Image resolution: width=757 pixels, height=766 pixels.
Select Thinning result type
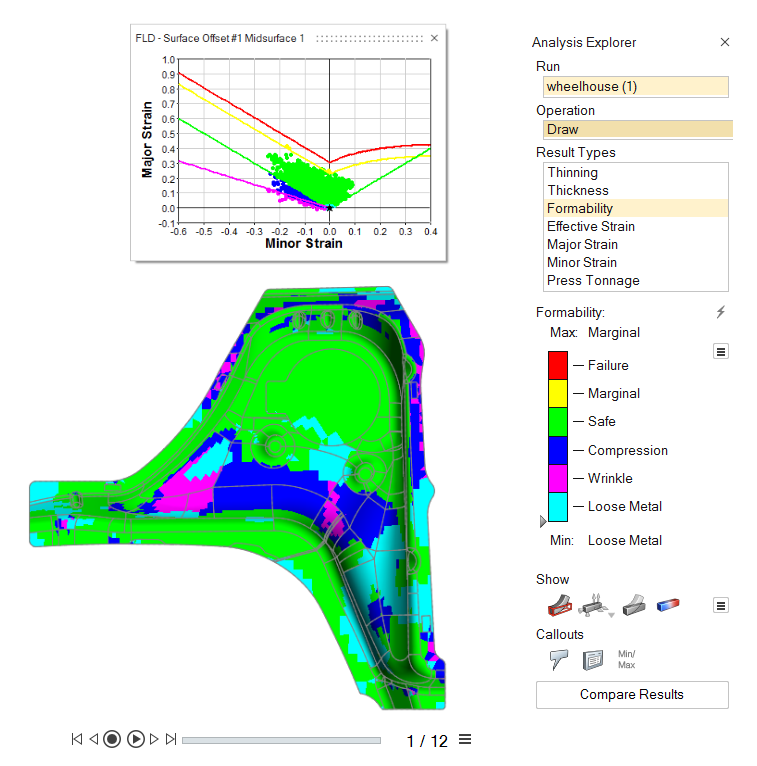click(x=572, y=172)
